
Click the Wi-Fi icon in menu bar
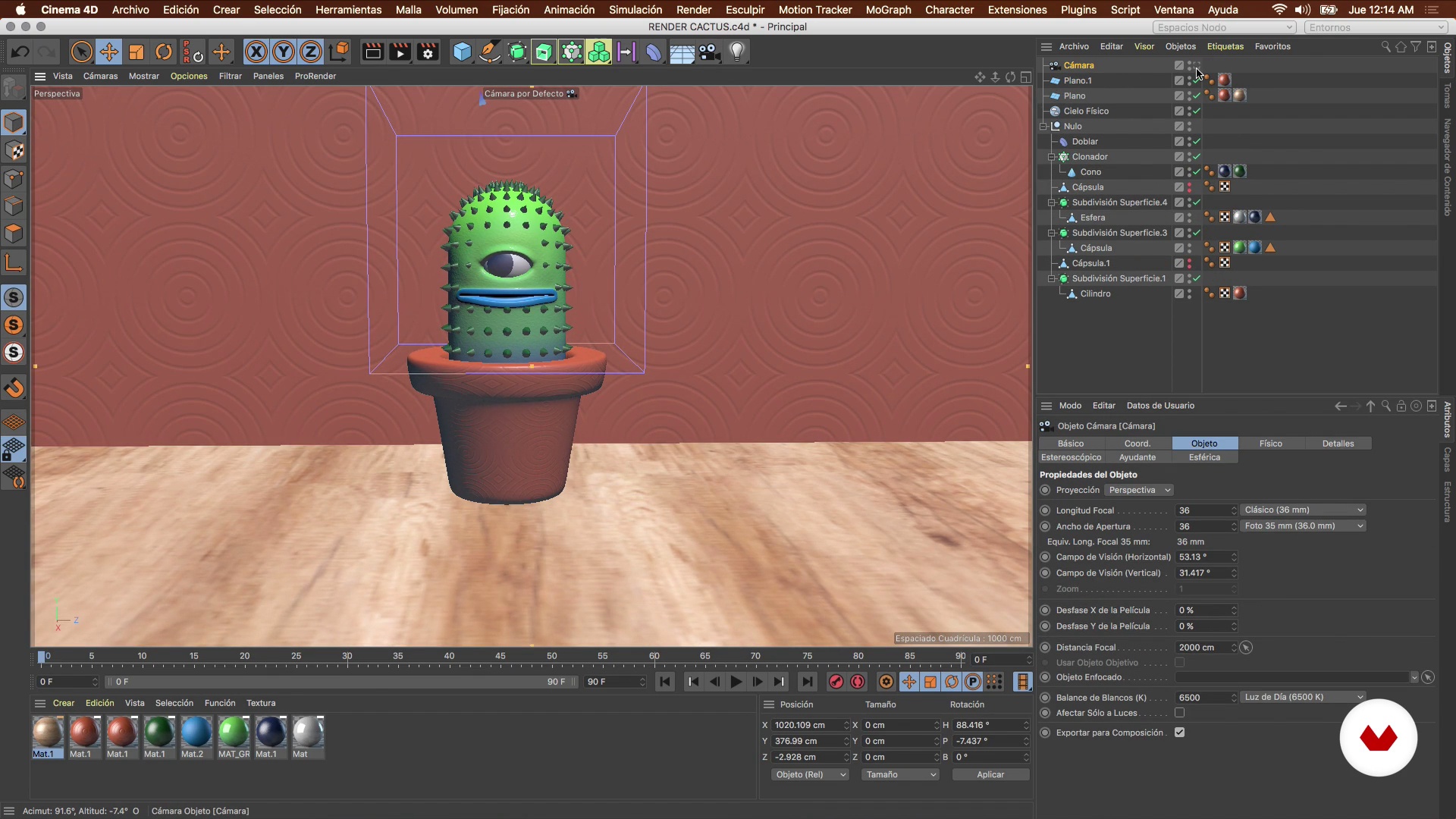click(x=1279, y=10)
